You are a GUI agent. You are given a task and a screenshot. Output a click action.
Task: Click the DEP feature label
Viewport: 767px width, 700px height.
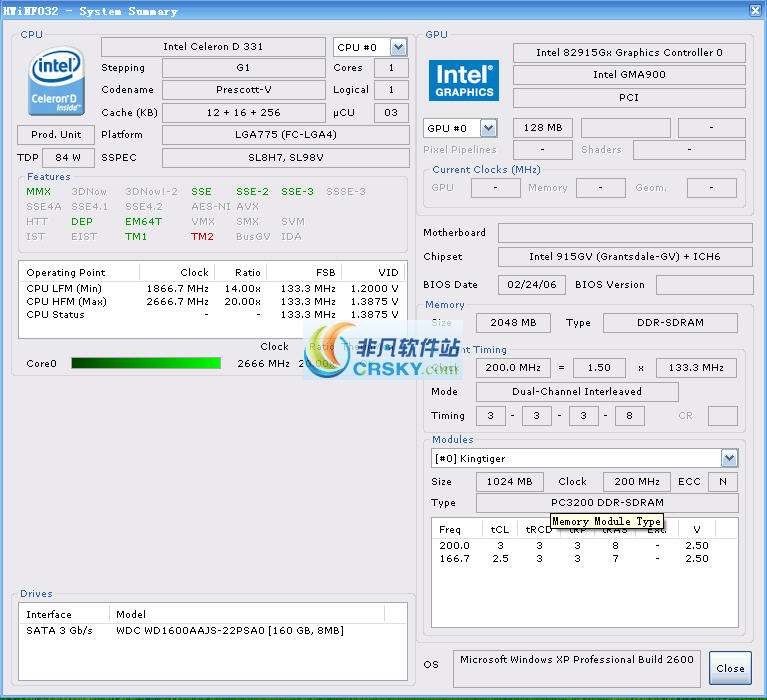tap(82, 222)
